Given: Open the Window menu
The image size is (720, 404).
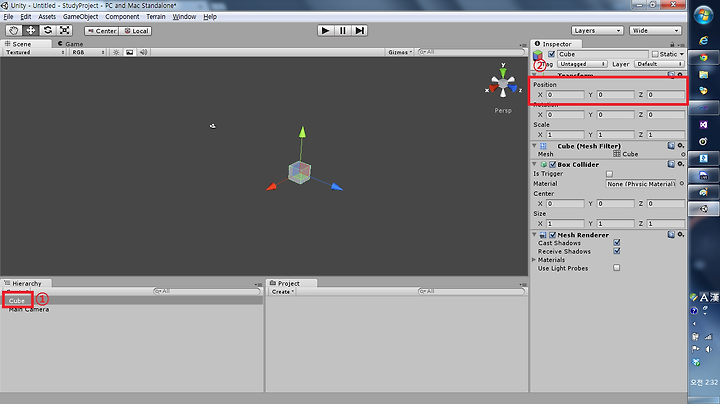Looking at the screenshot, I should 184,17.
